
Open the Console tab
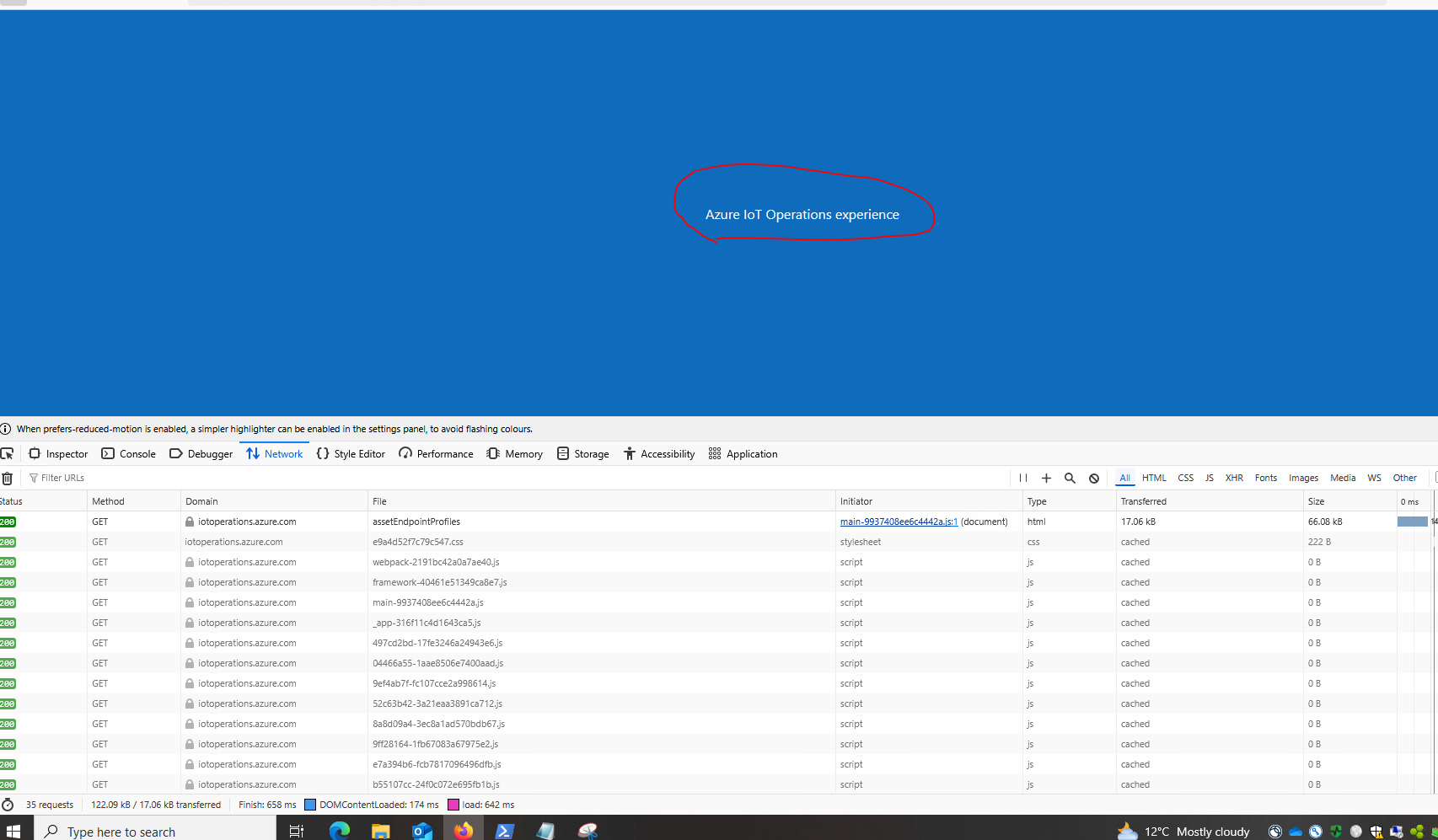tap(128, 453)
